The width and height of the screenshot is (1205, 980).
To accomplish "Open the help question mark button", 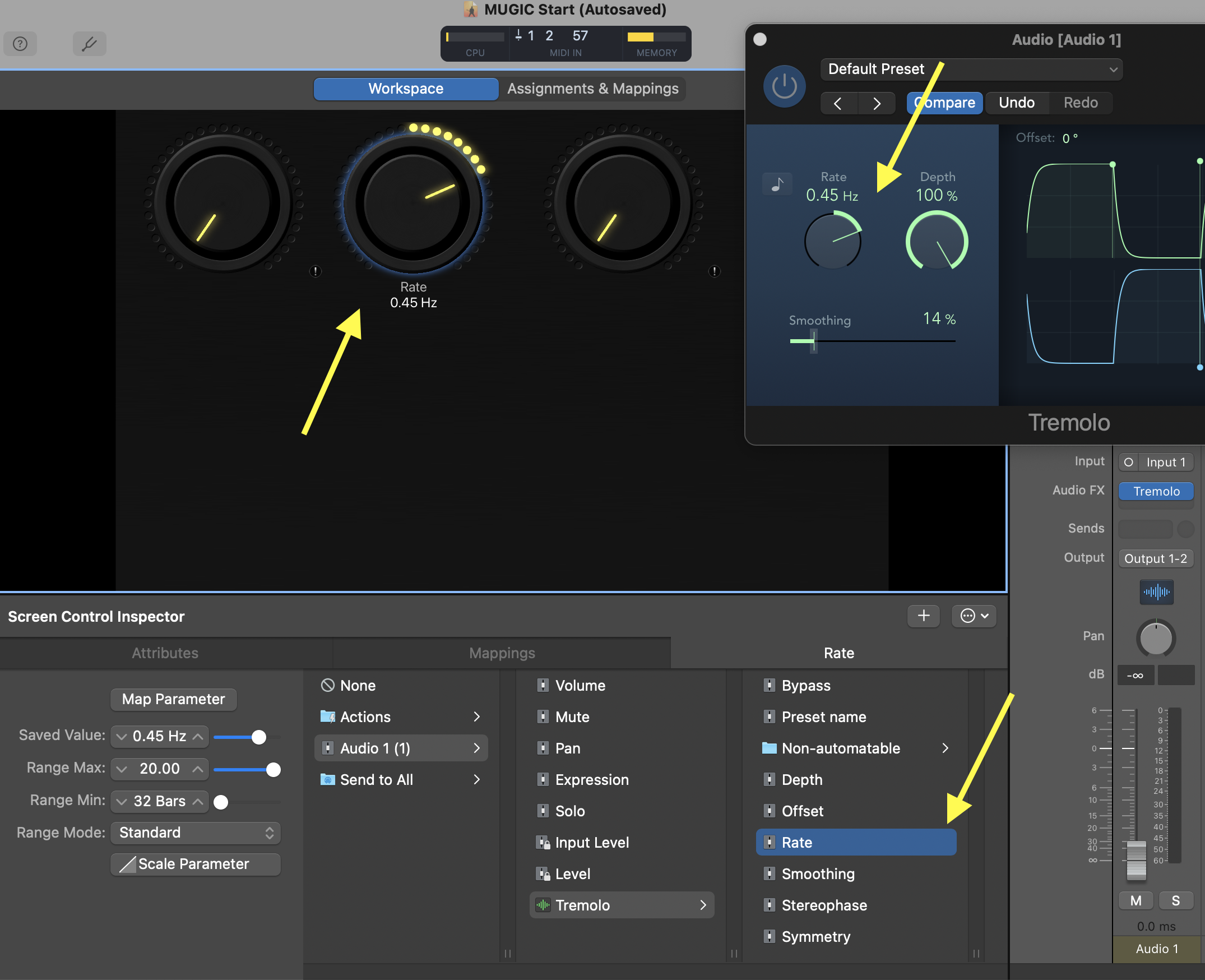I will click(20, 44).
